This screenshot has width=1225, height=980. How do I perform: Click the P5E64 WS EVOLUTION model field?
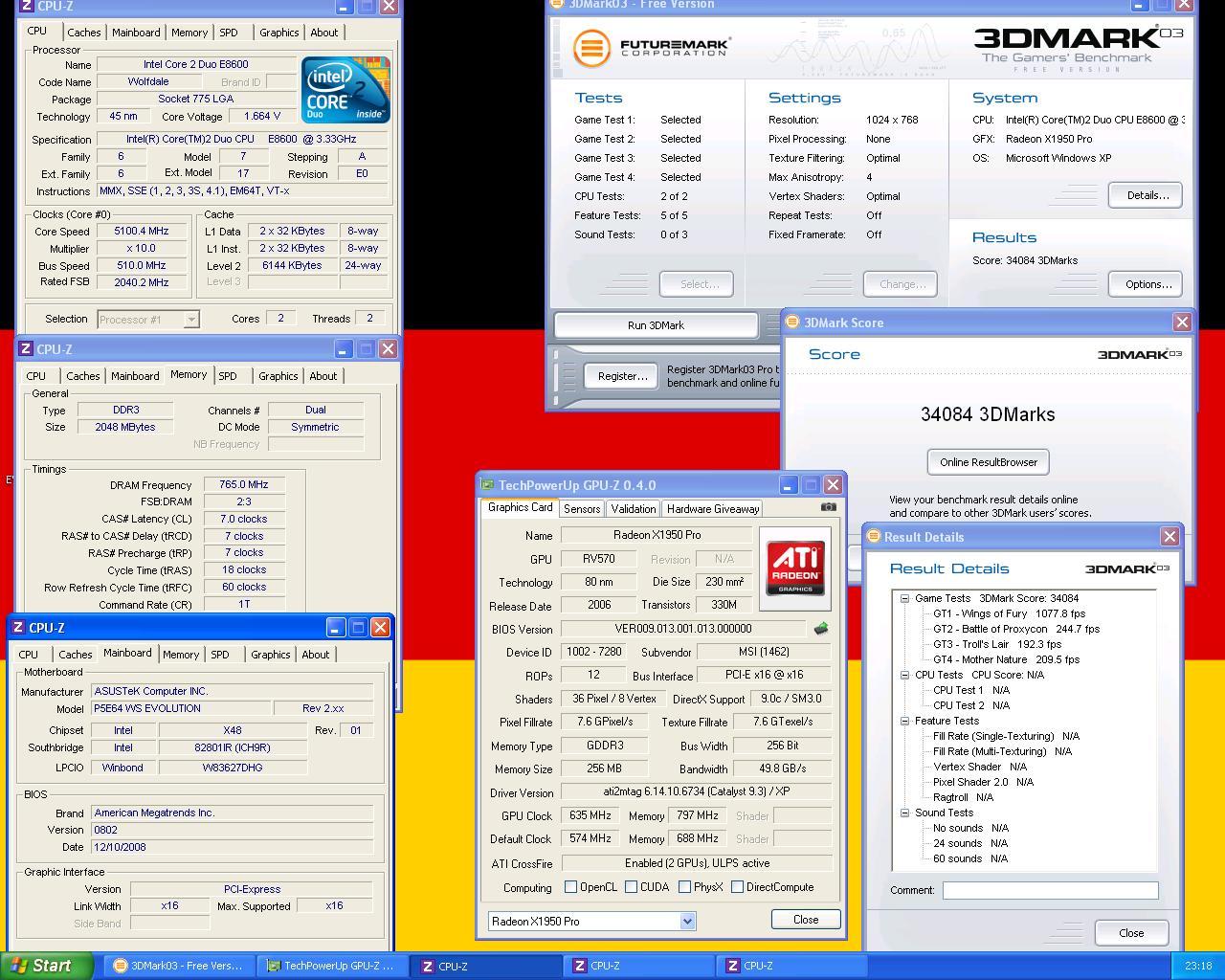180,708
